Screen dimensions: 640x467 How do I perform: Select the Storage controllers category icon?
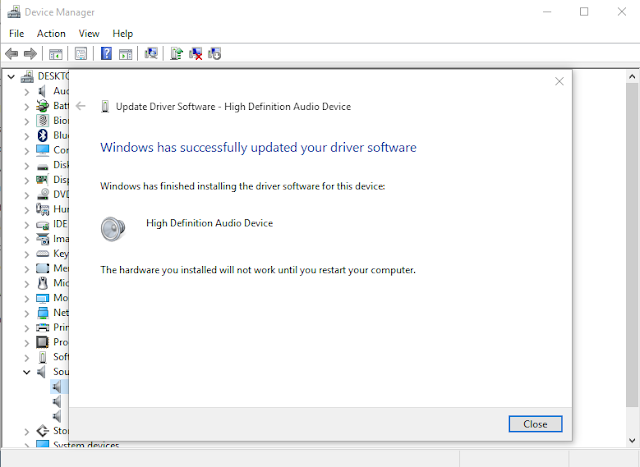pos(42,431)
